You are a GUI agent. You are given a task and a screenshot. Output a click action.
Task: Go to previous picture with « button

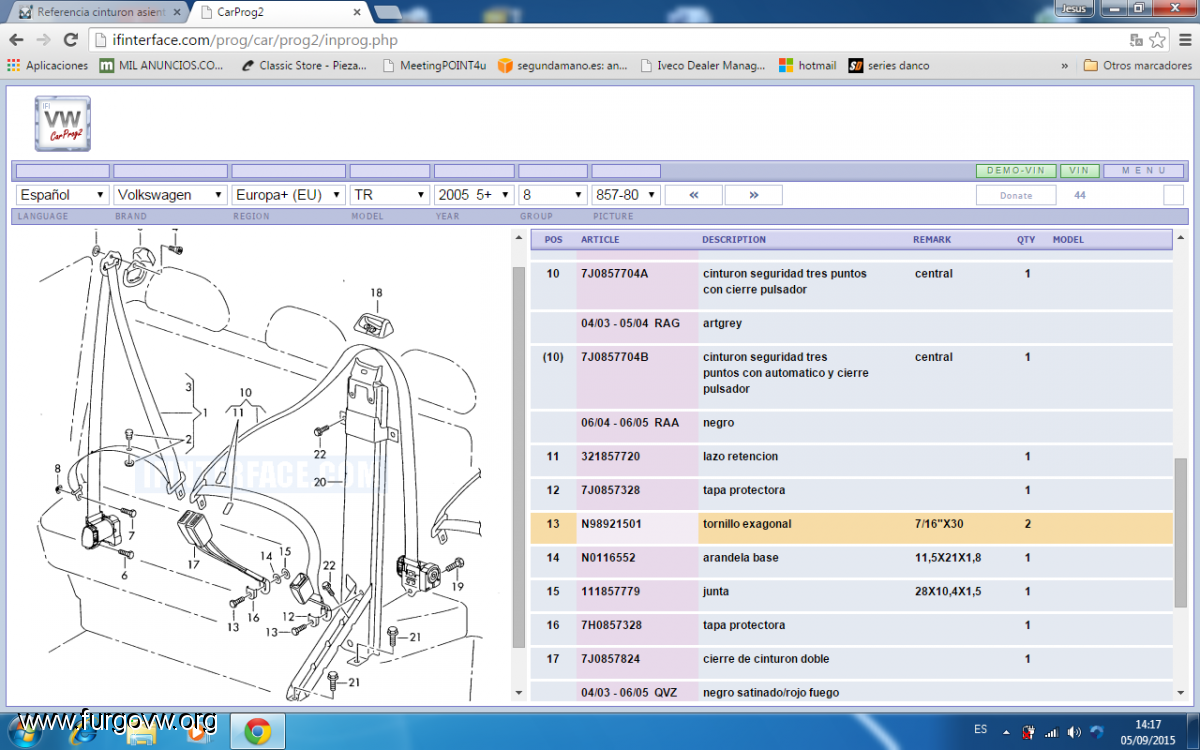coord(693,195)
